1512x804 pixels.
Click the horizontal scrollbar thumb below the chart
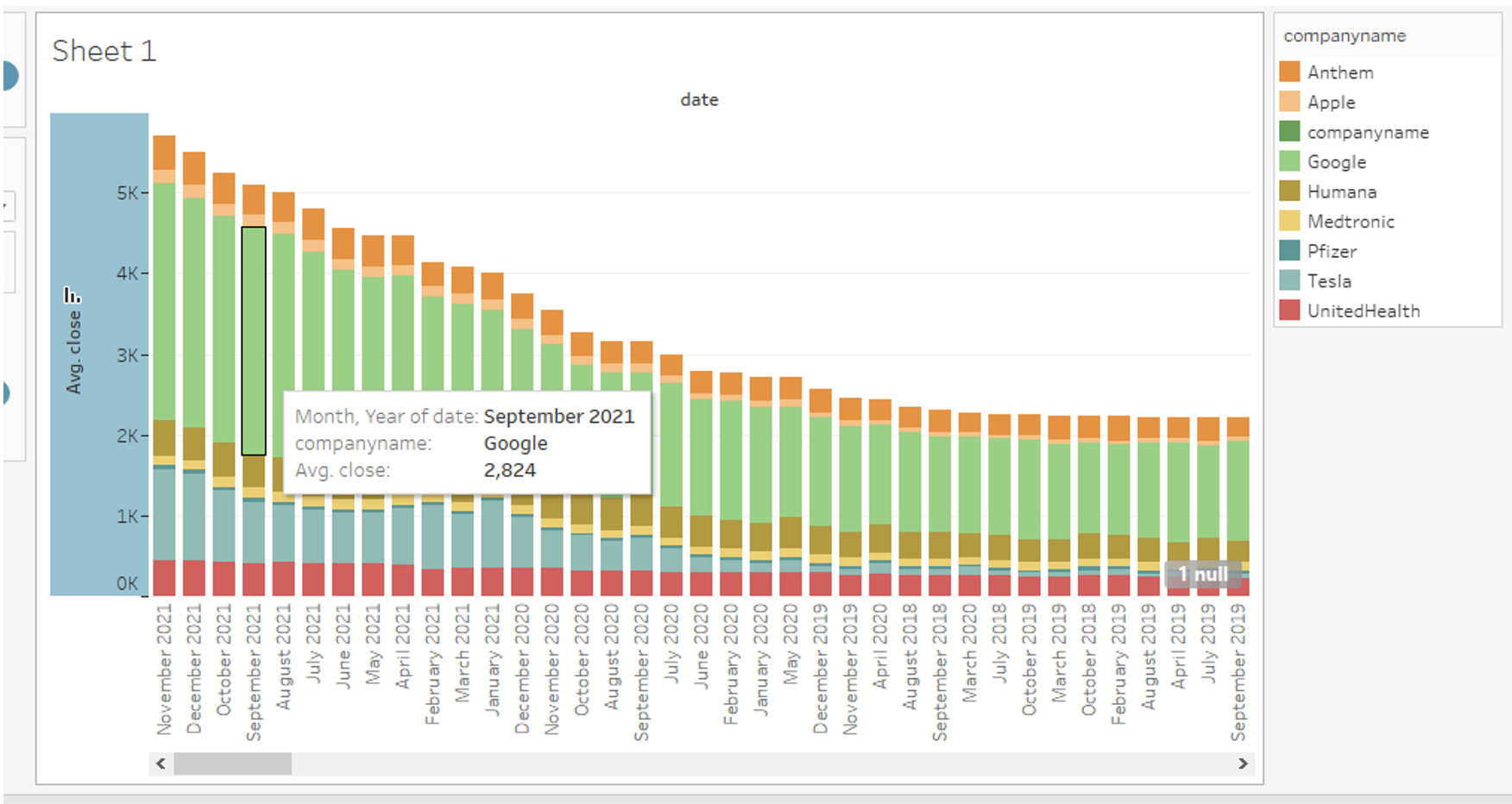(x=233, y=763)
